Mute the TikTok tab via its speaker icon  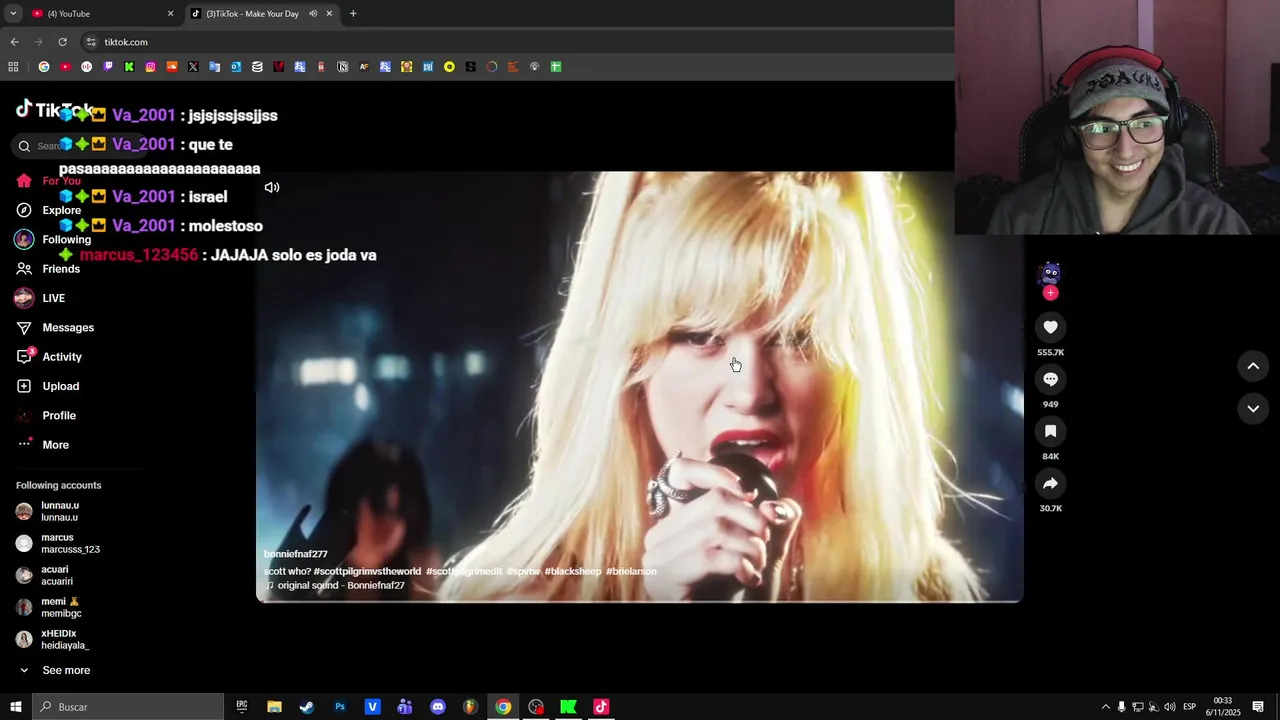313,14
